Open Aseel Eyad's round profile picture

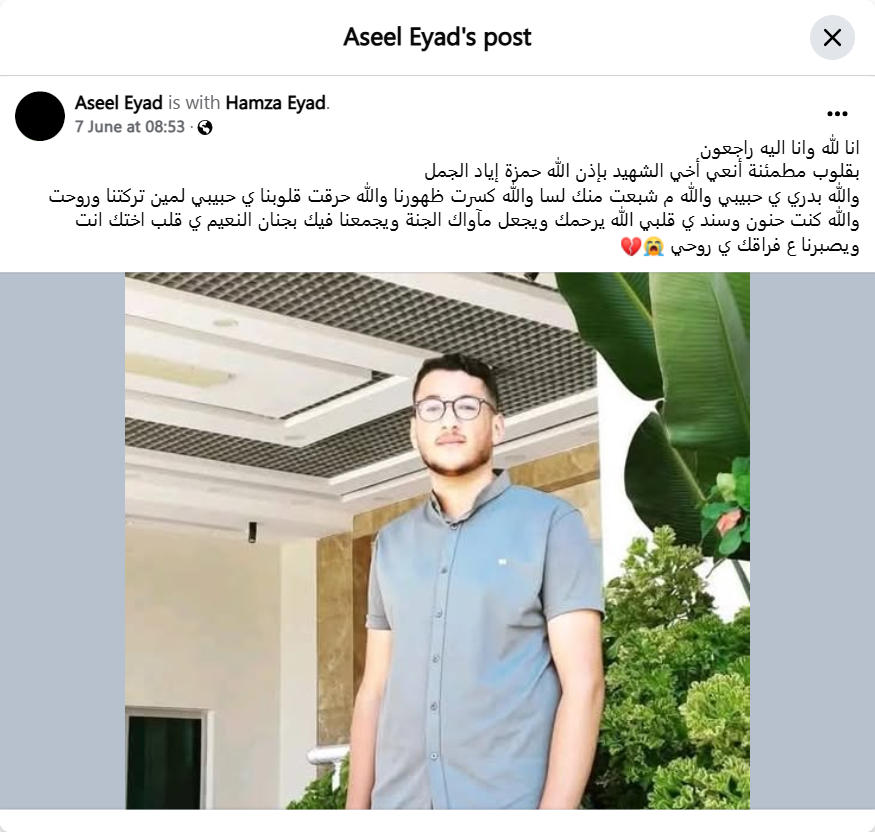40,116
